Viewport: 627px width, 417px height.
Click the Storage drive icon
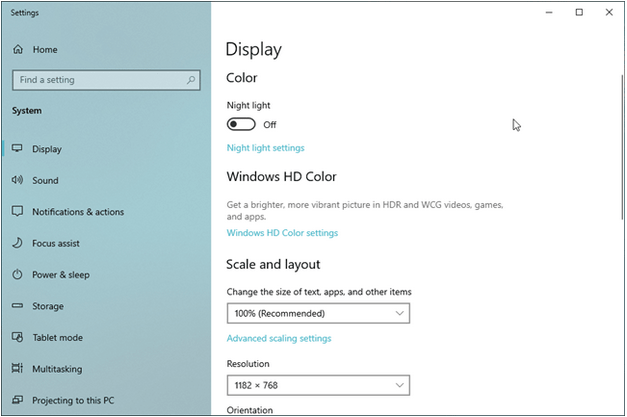(x=17, y=306)
